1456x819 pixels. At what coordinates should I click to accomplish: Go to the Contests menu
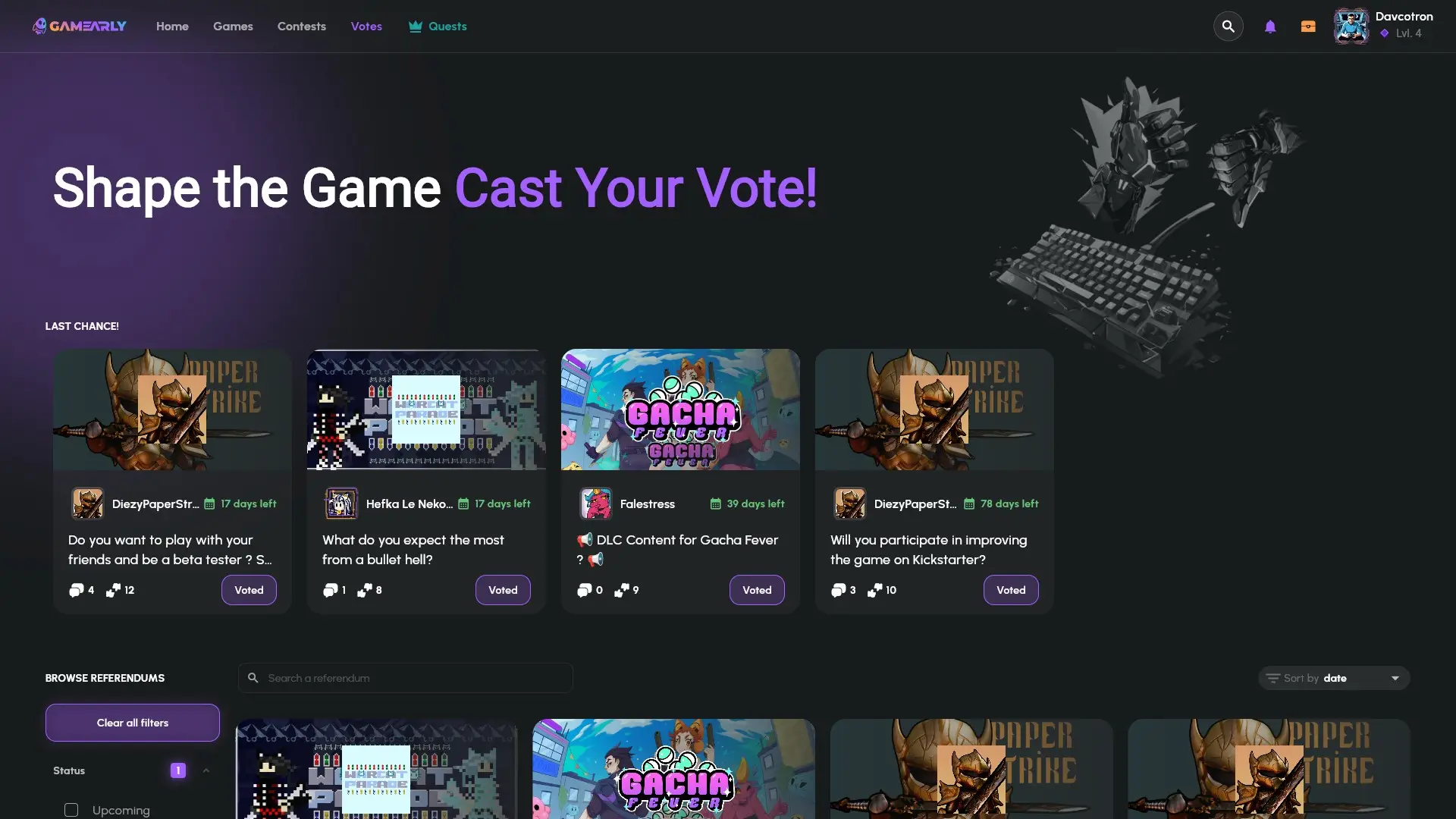pyautogui.click(x=302, y=27)
